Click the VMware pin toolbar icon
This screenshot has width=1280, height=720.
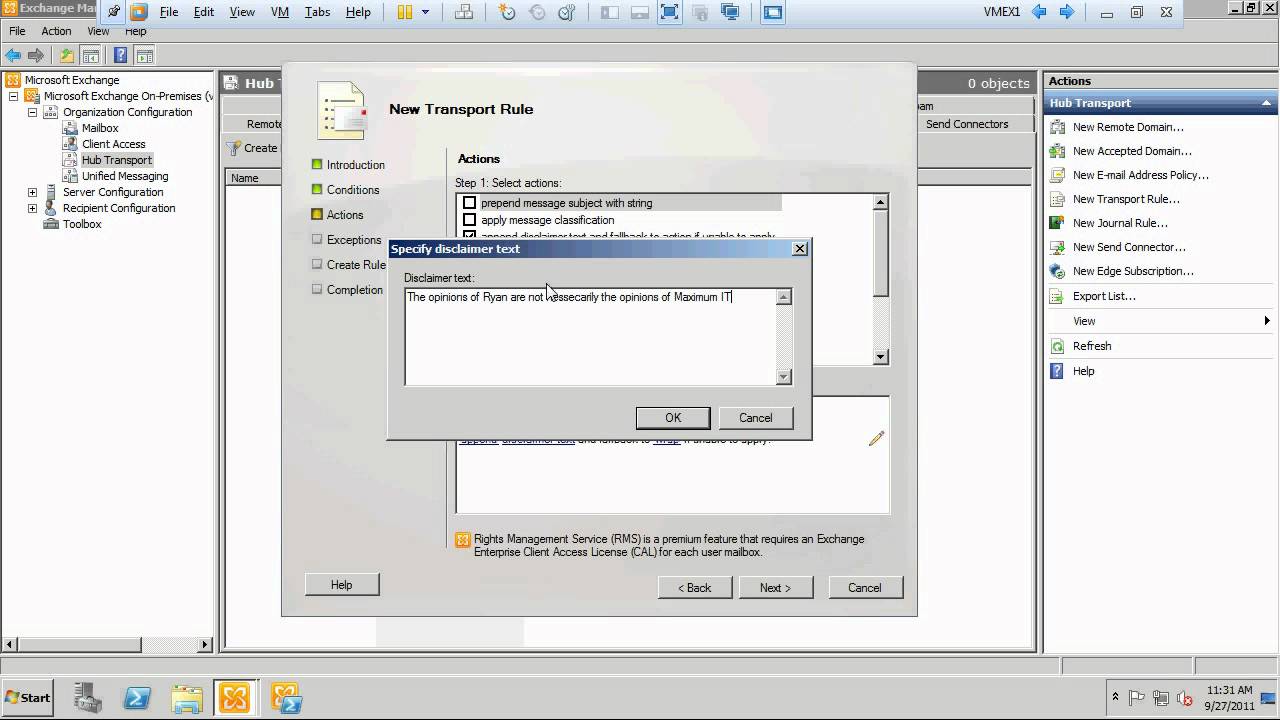coord(114,12)
